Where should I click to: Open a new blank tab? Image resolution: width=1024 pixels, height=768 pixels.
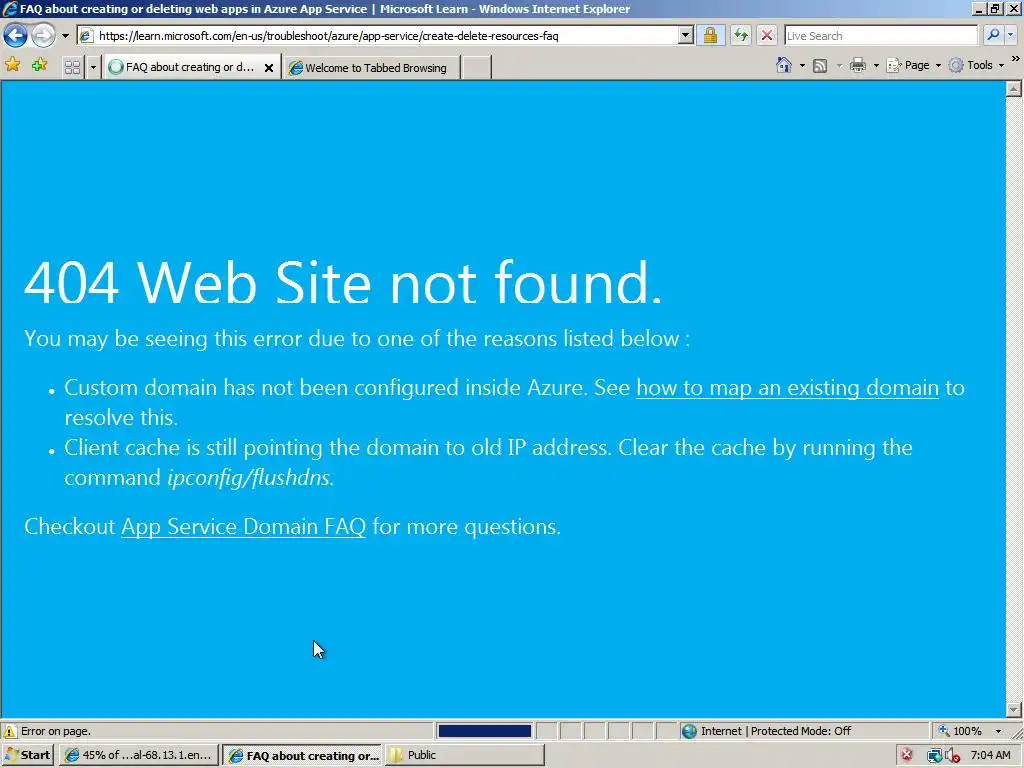pyautogui.click(x=476, y=68)
